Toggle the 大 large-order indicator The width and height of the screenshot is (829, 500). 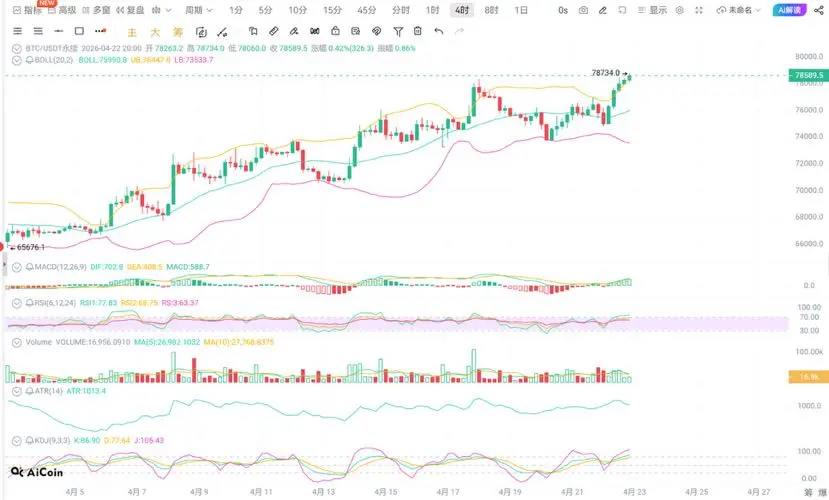pos(155,32)
